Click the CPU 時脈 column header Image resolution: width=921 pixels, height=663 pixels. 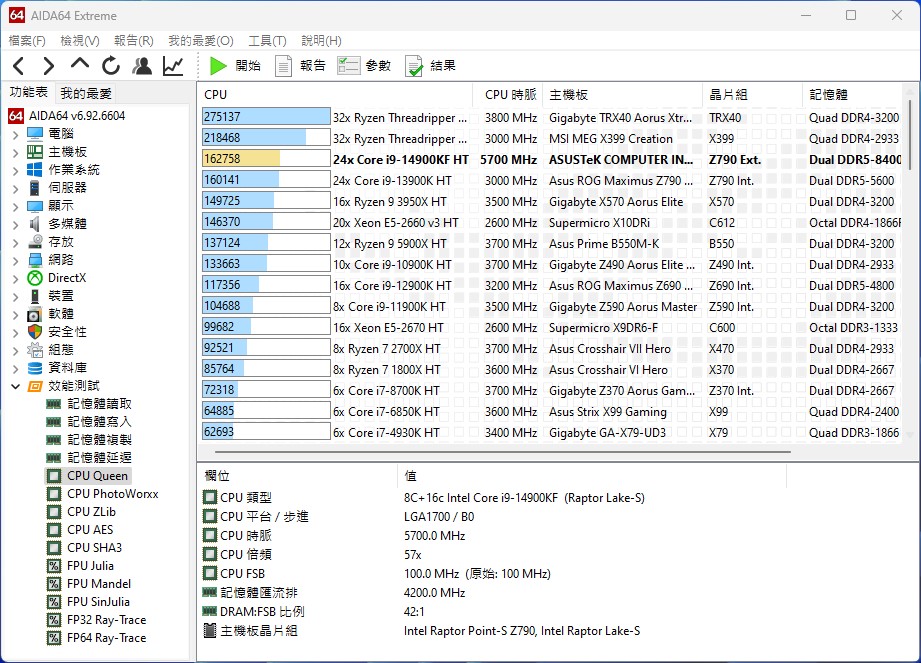pyautogui.click(x=510, y=95)
